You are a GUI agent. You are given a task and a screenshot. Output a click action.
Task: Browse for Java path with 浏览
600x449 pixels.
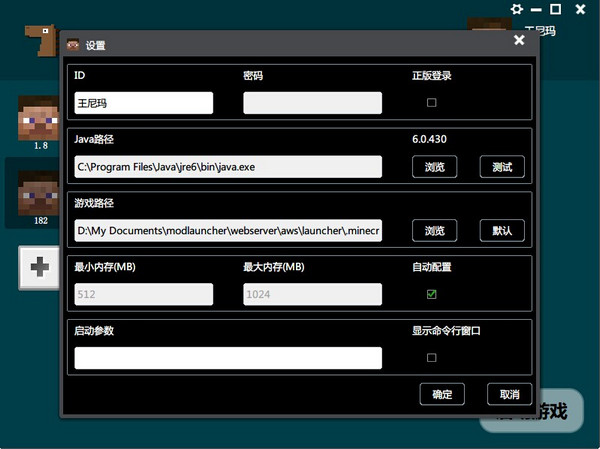[x=434, y=167]
